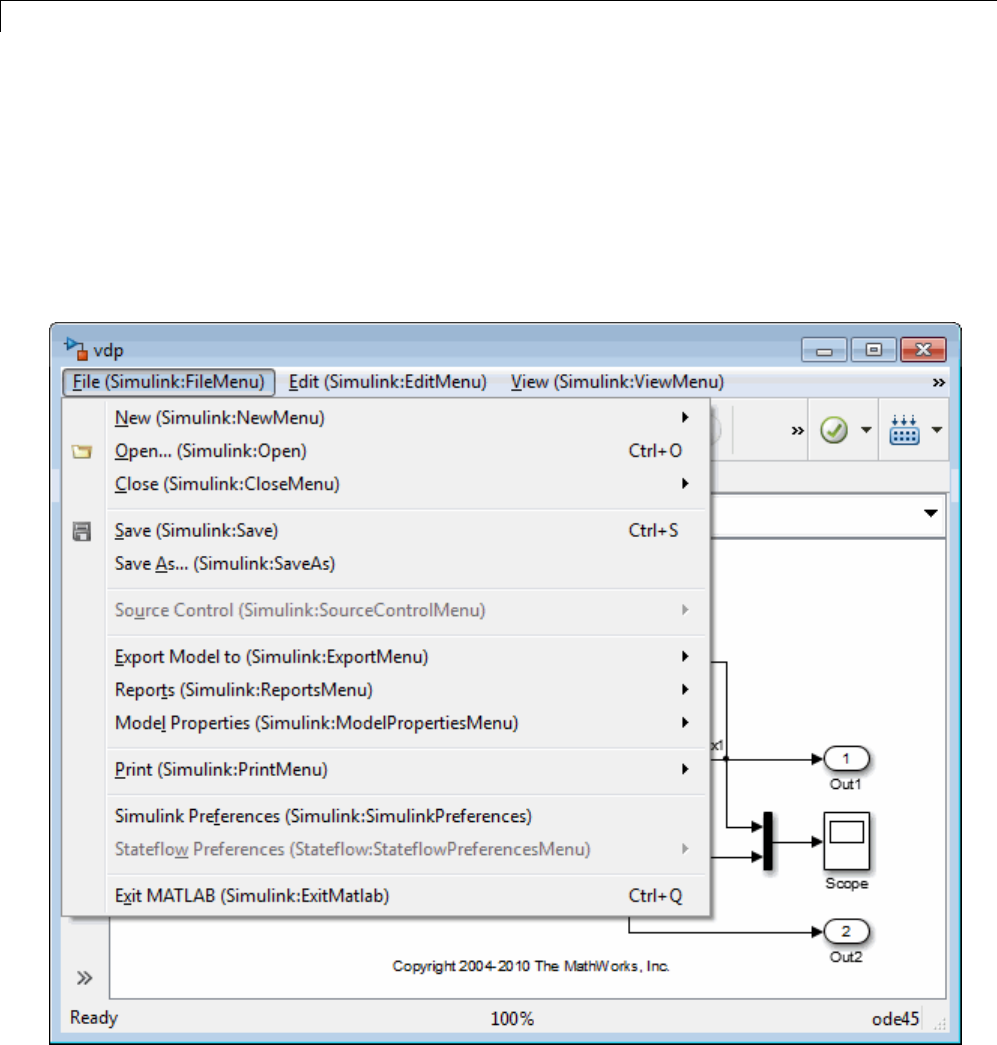The height and width of the screenshot is (1045, 997).
Task: Expand the toolbar overflow chevron
Action: click(x=798, y=431)
